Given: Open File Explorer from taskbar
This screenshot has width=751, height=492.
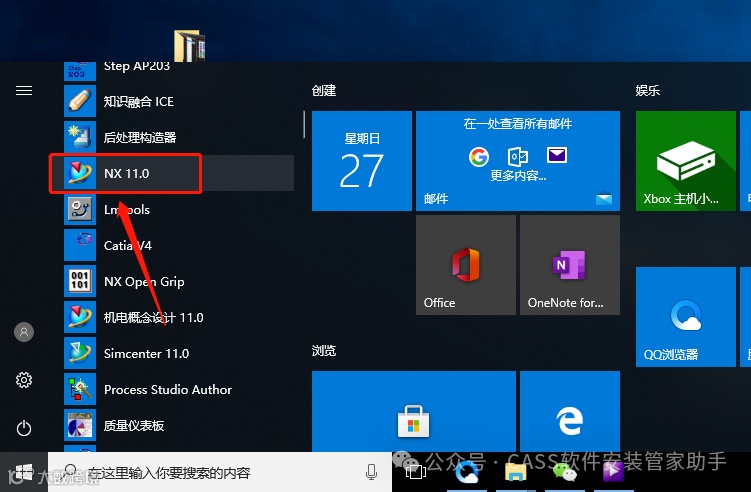Looking at the screenshot, I should tap(515, 472).
